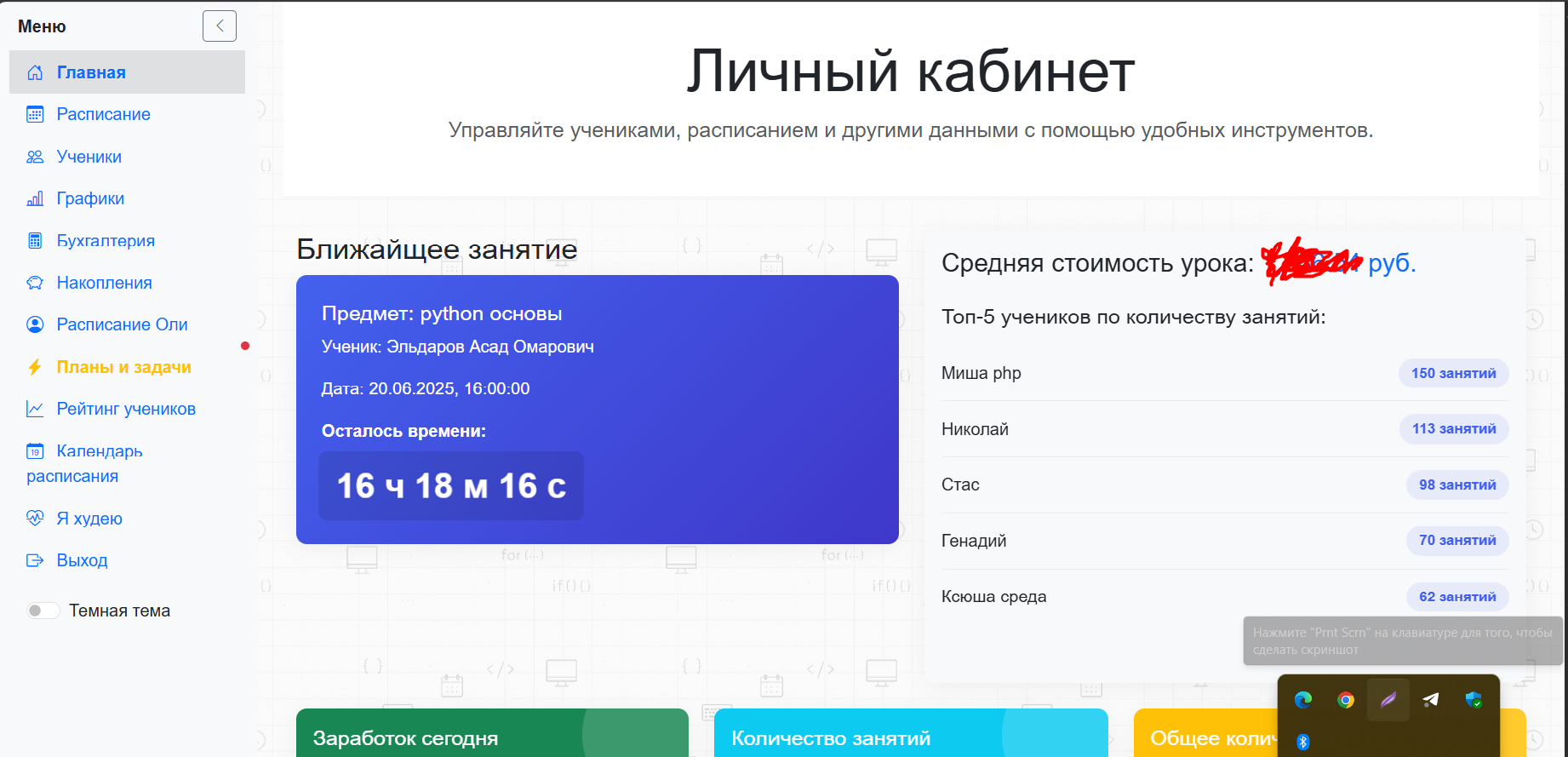Click the Количество занятий blue card

tap(911, 733)
